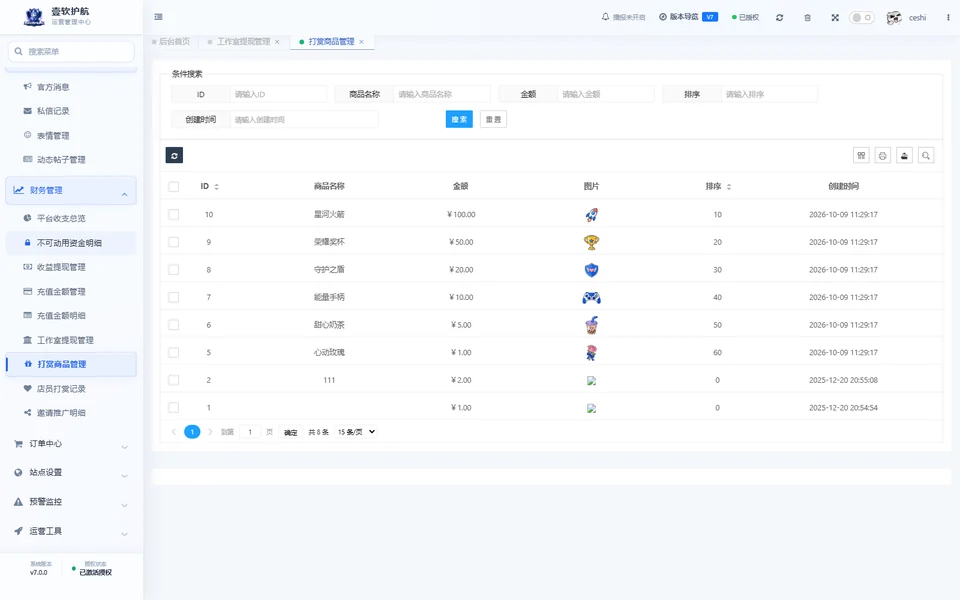Go to page 1 in pagination

(192, 432)
